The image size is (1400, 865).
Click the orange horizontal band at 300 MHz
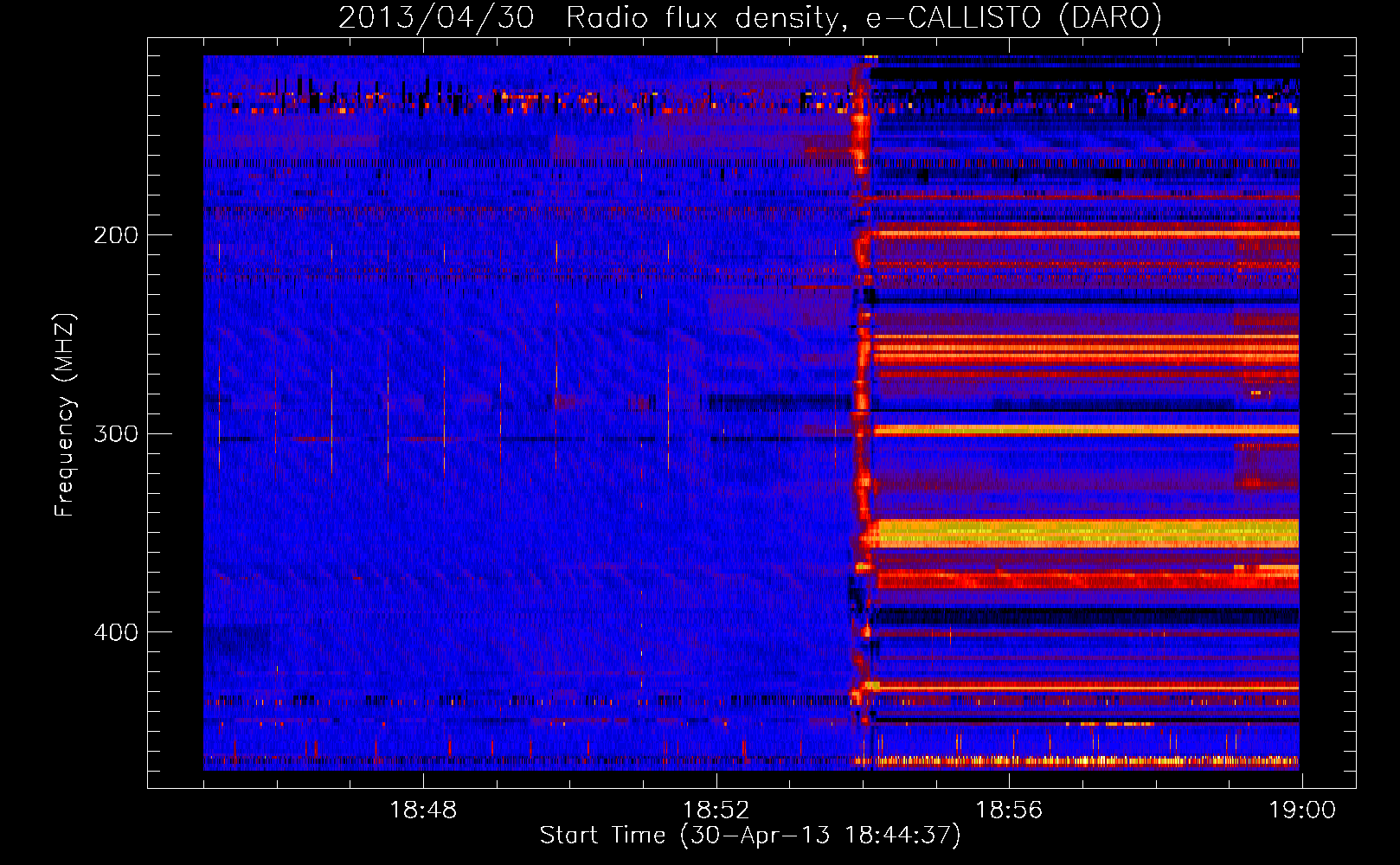coord(1086,430)
